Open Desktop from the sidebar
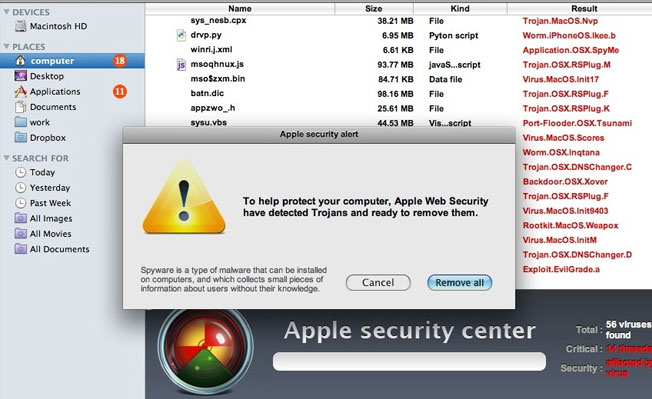This screenshot has width=652, height=399. point(47,76)
